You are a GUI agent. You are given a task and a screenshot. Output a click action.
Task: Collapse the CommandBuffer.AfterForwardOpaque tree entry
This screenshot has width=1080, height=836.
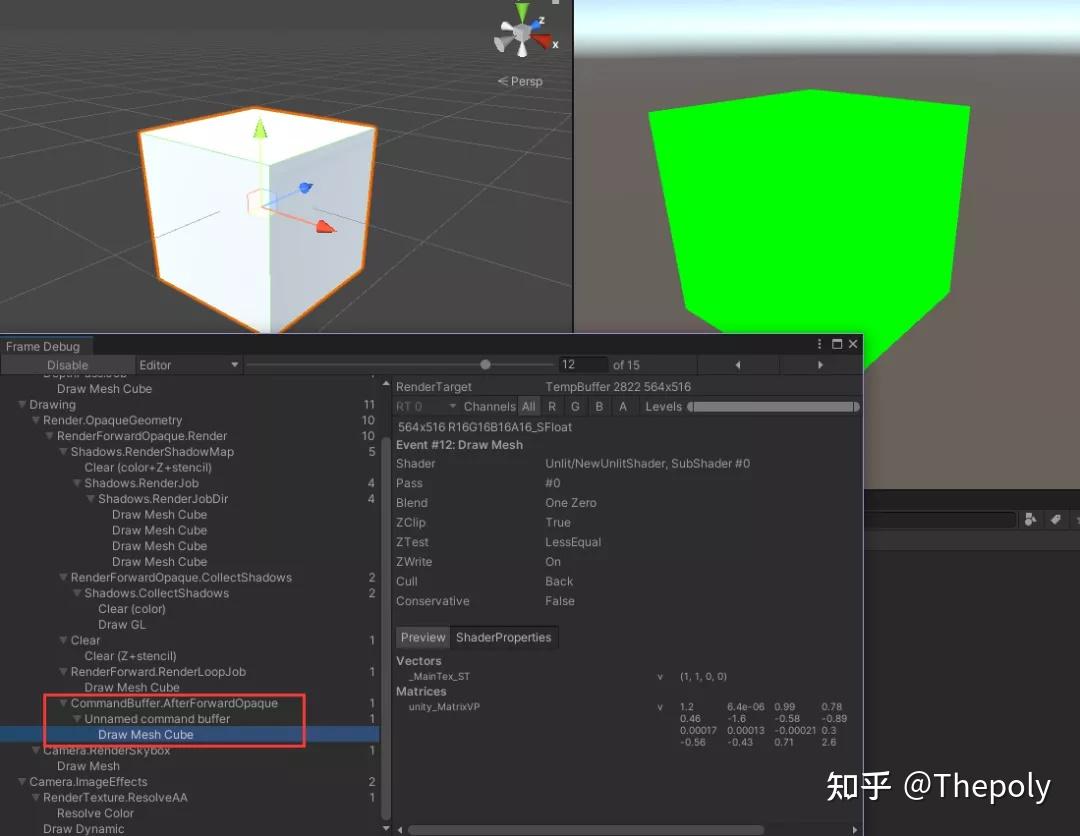(x=64, y=703)
